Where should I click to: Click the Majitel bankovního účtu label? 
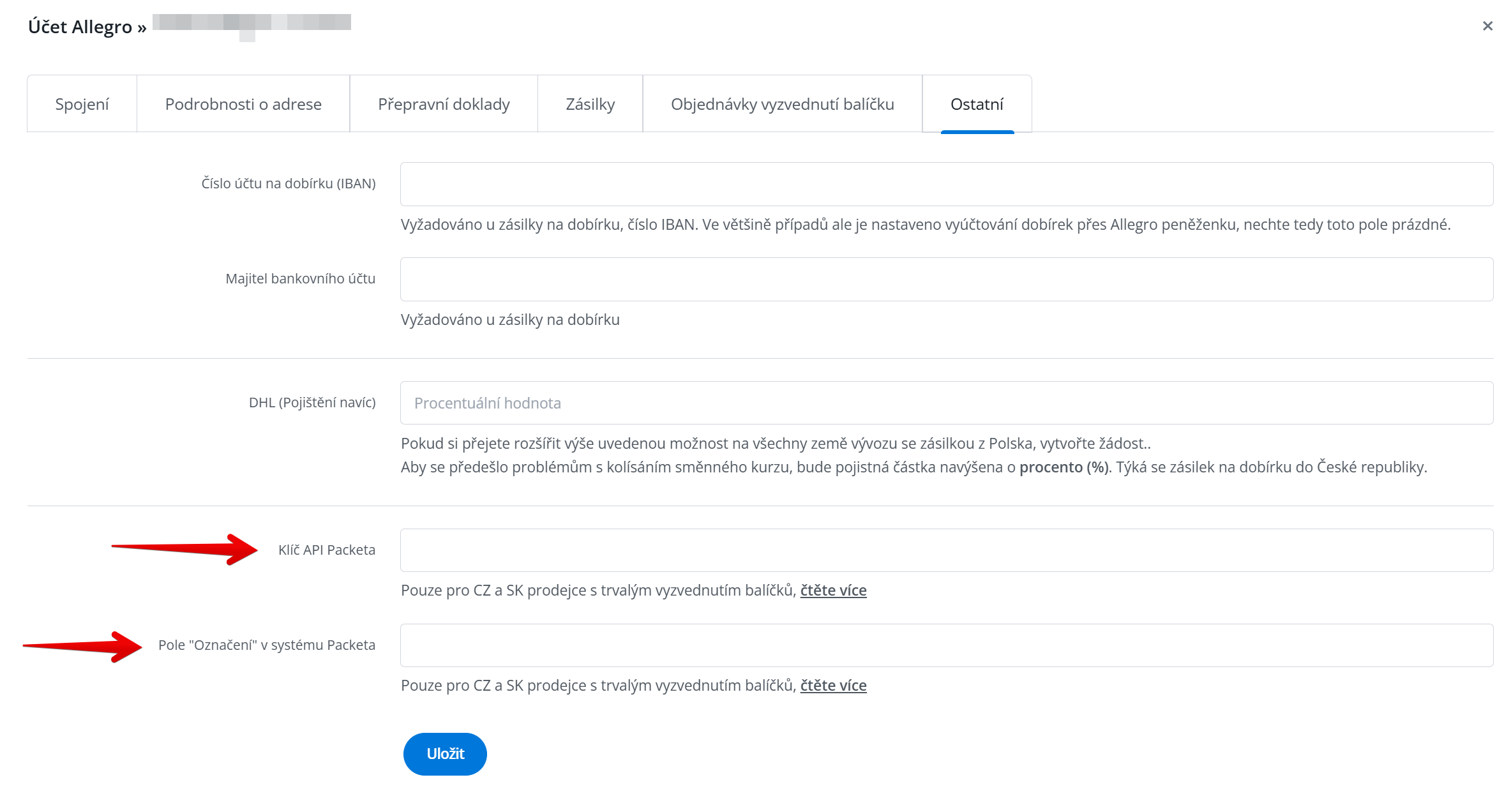tap(300, 279)
